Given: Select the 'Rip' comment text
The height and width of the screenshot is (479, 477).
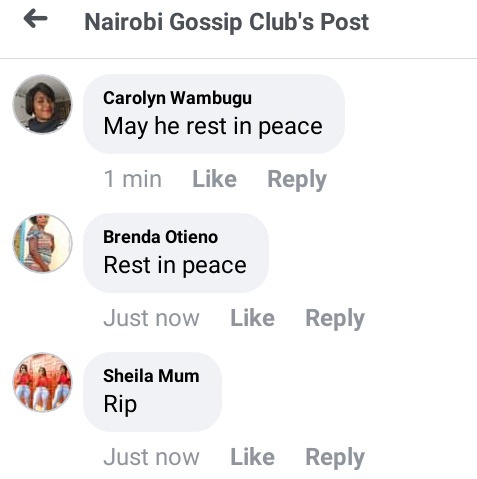Looking at the screenshot, I should pyautogui.click(x=120, y=404).
